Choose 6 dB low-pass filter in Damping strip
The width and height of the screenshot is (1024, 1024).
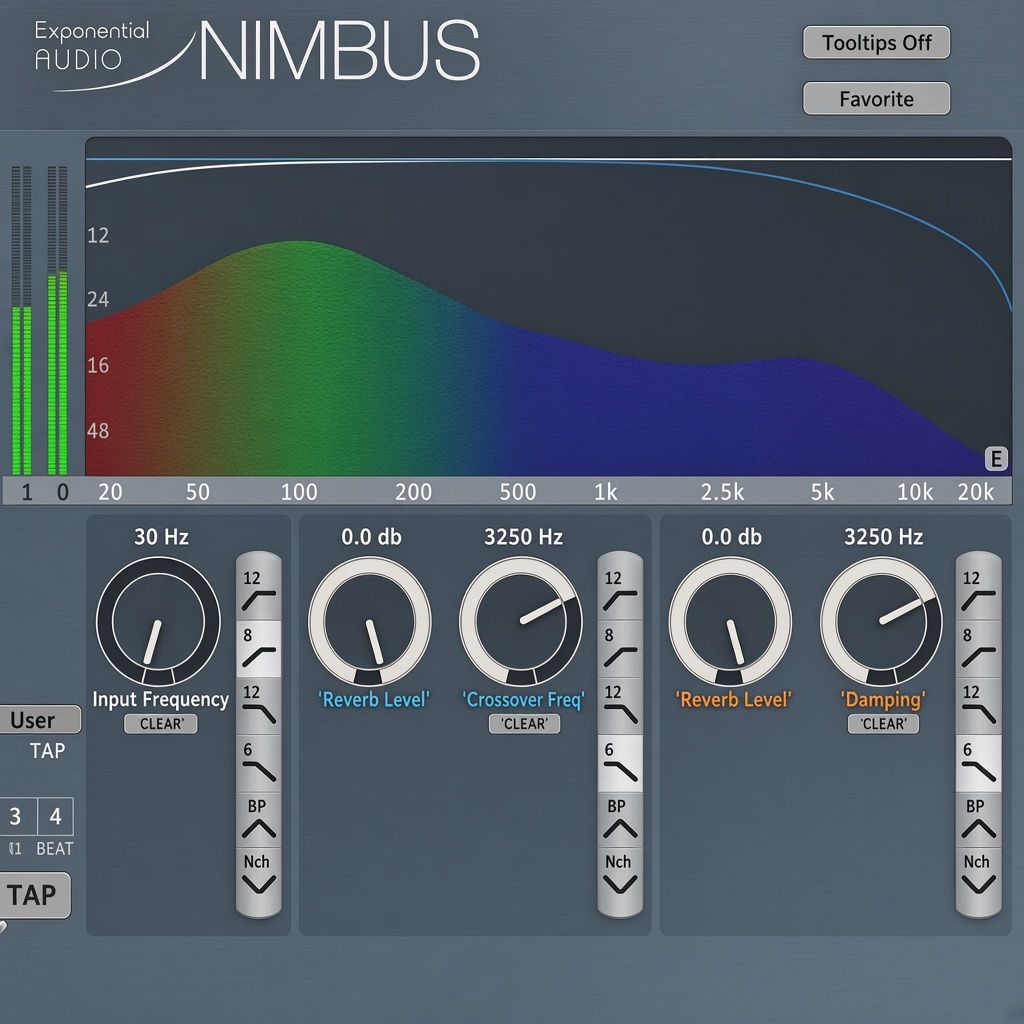pos(978,763)
